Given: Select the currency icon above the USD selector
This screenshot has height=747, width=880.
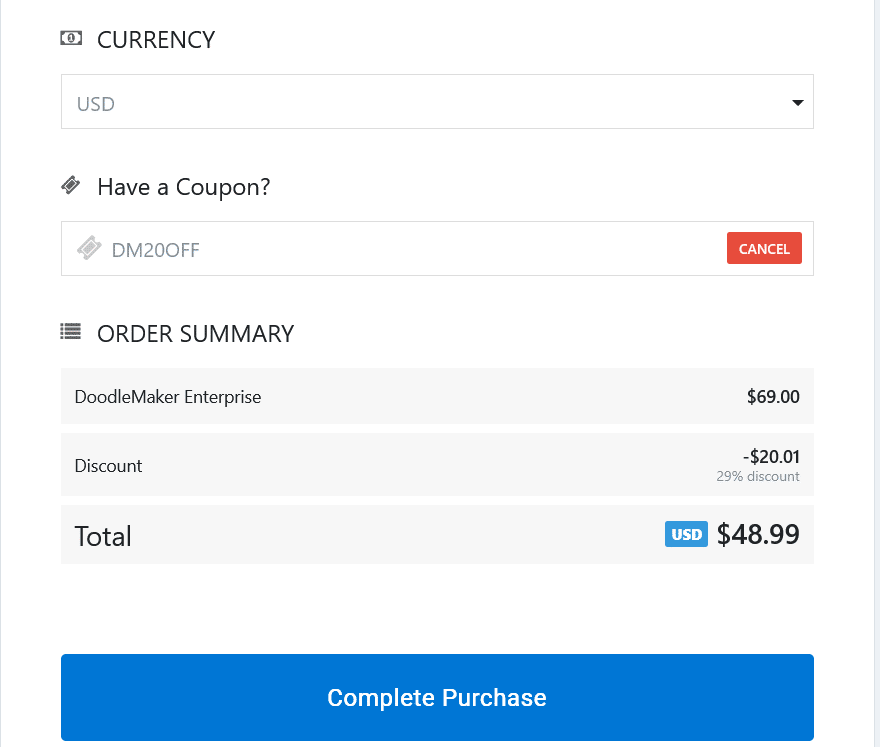Looking at the screenshot, I should point(70,37).
